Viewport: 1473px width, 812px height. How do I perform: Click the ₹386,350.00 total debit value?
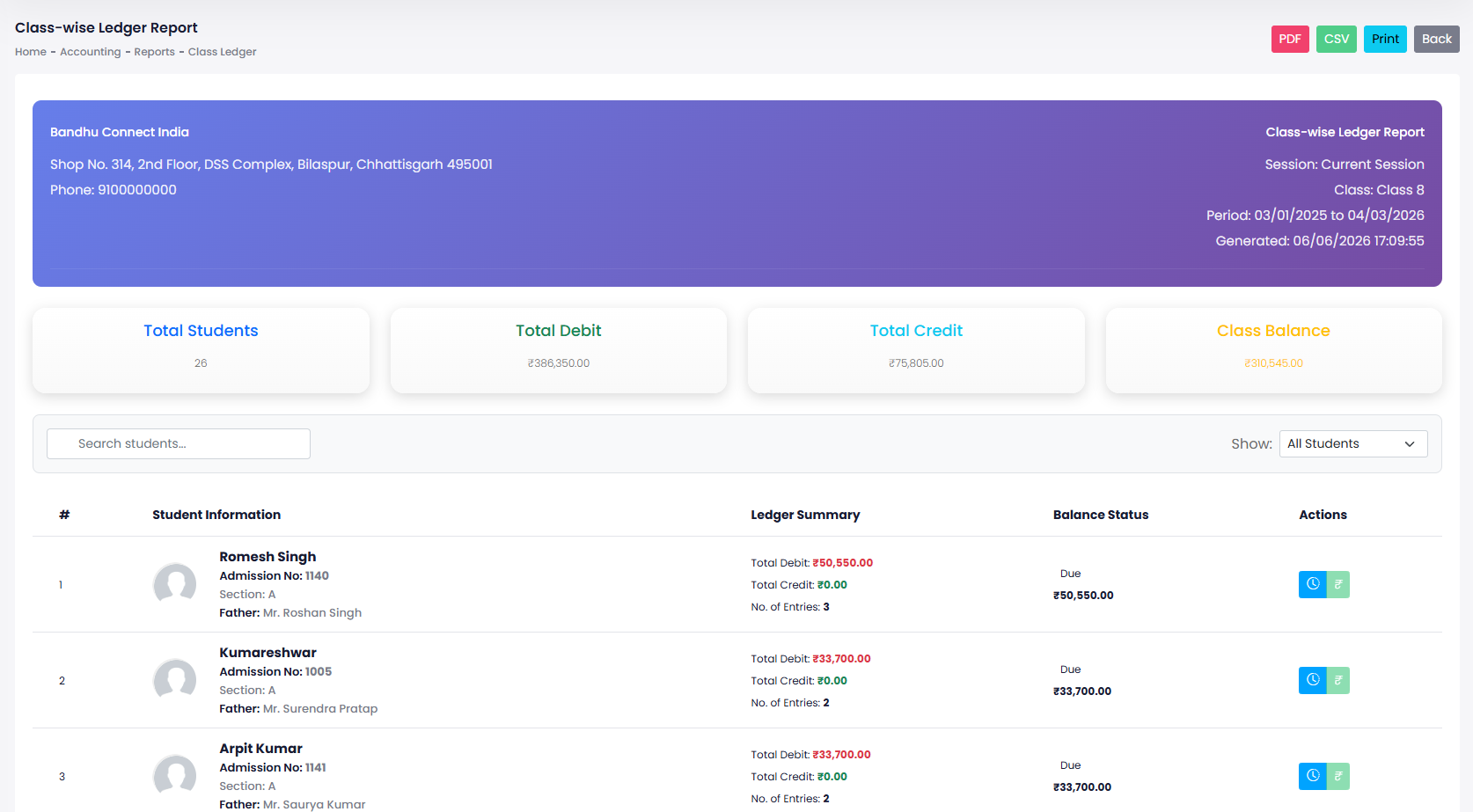[559, 363]
